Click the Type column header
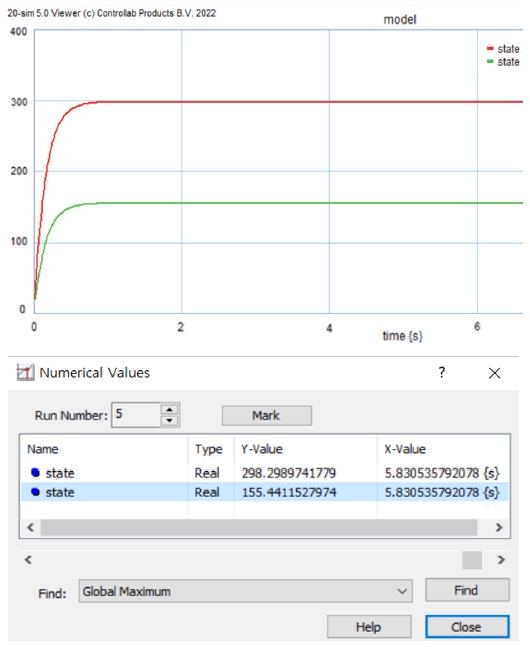The image size is (530, 647). (208, 449)
